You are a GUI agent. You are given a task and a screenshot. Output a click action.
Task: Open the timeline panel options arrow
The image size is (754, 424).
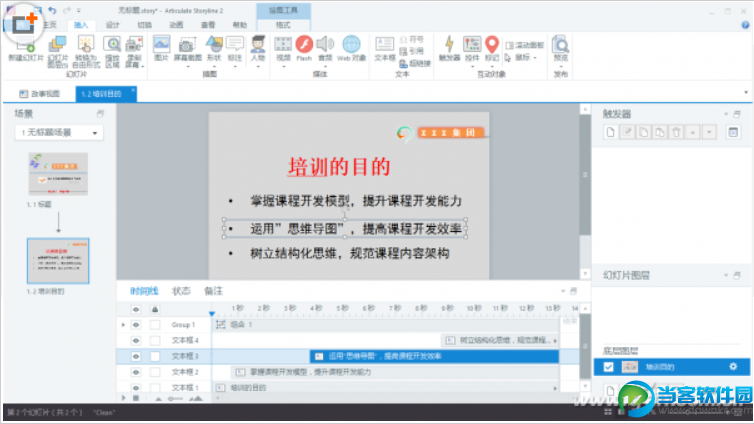click(563, 291)
